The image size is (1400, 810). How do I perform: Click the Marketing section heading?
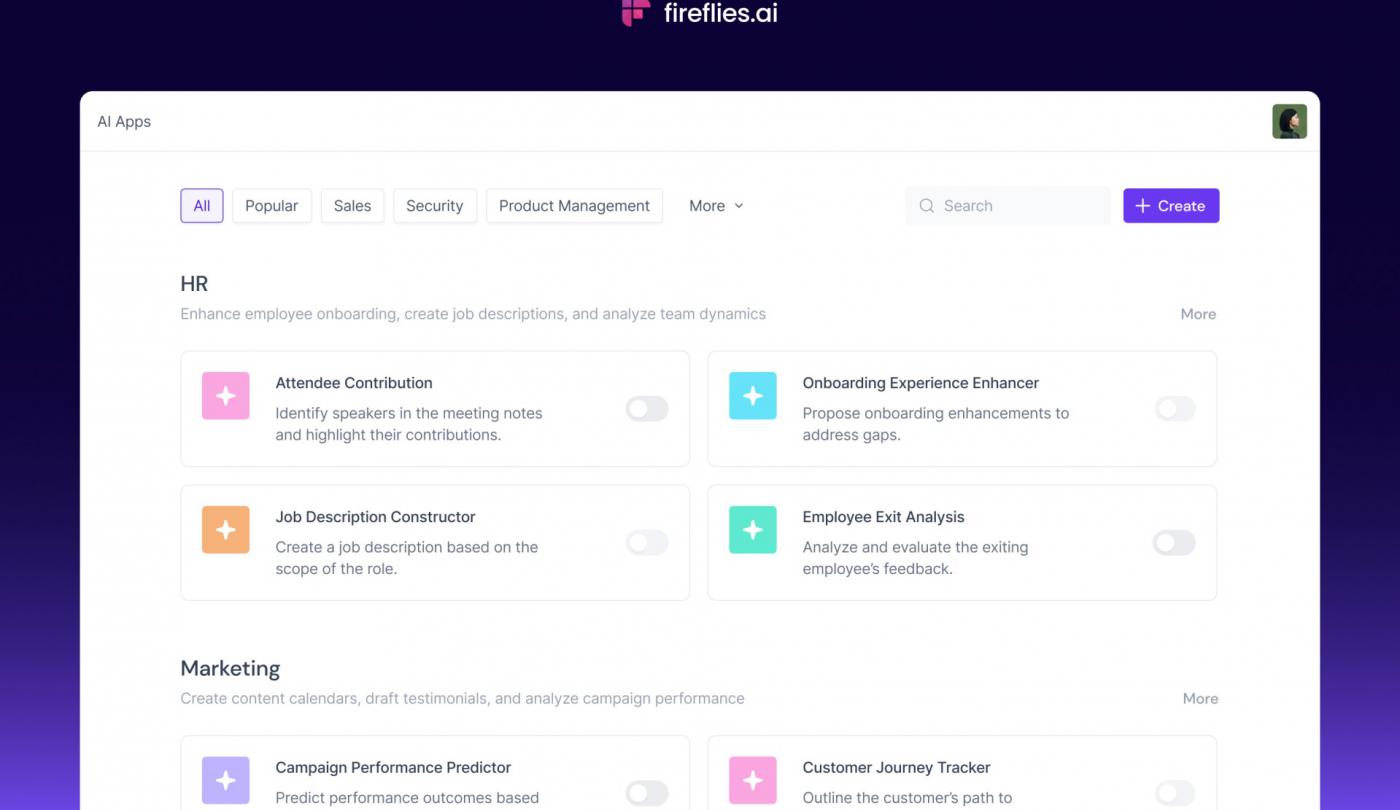click(x=230, y=669)
